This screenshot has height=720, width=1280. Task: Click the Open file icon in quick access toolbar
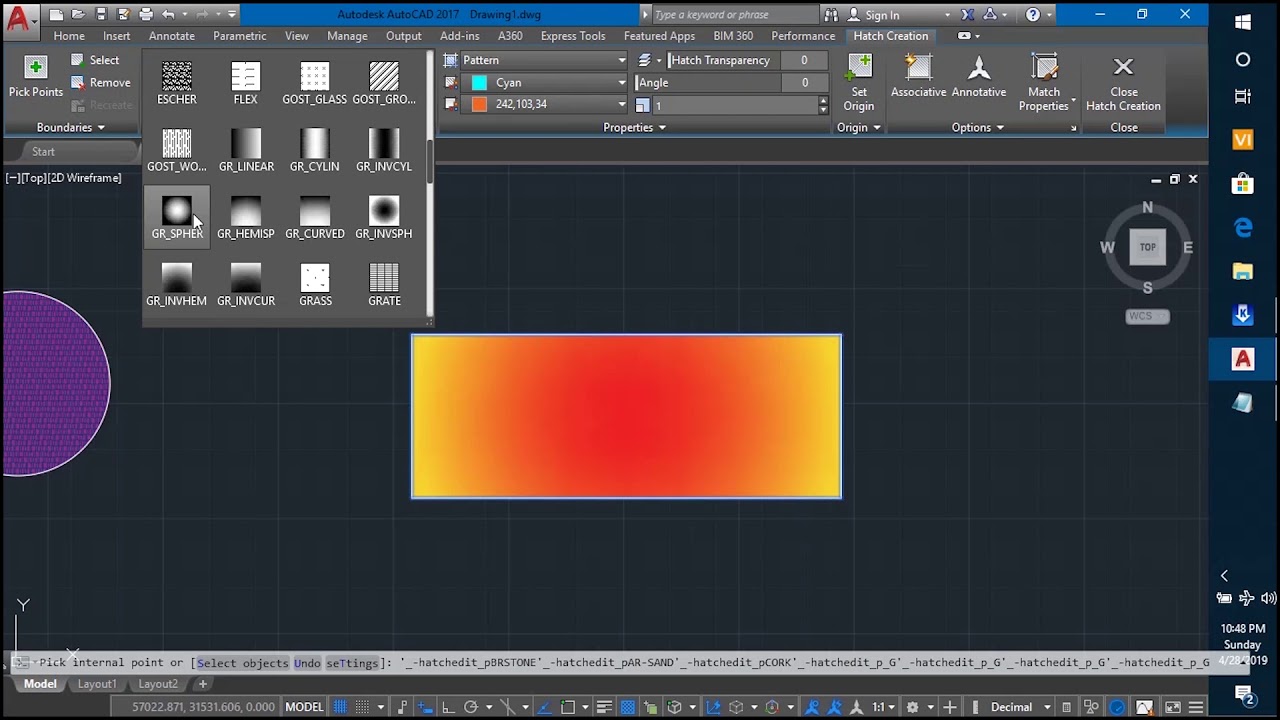click(79, 14)
